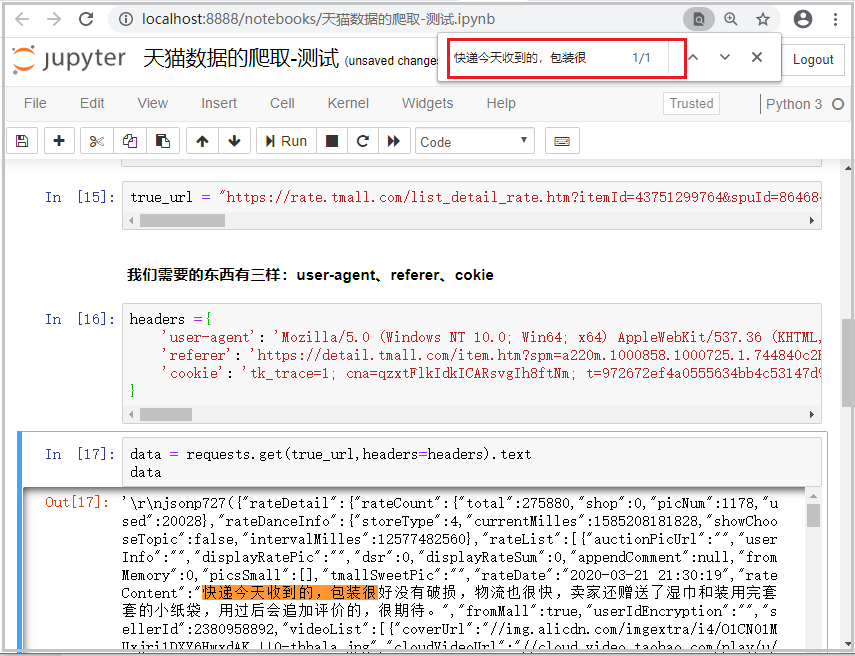
Task: Cut selected cells with the scissors icon
Action: (x=97, y=141)
